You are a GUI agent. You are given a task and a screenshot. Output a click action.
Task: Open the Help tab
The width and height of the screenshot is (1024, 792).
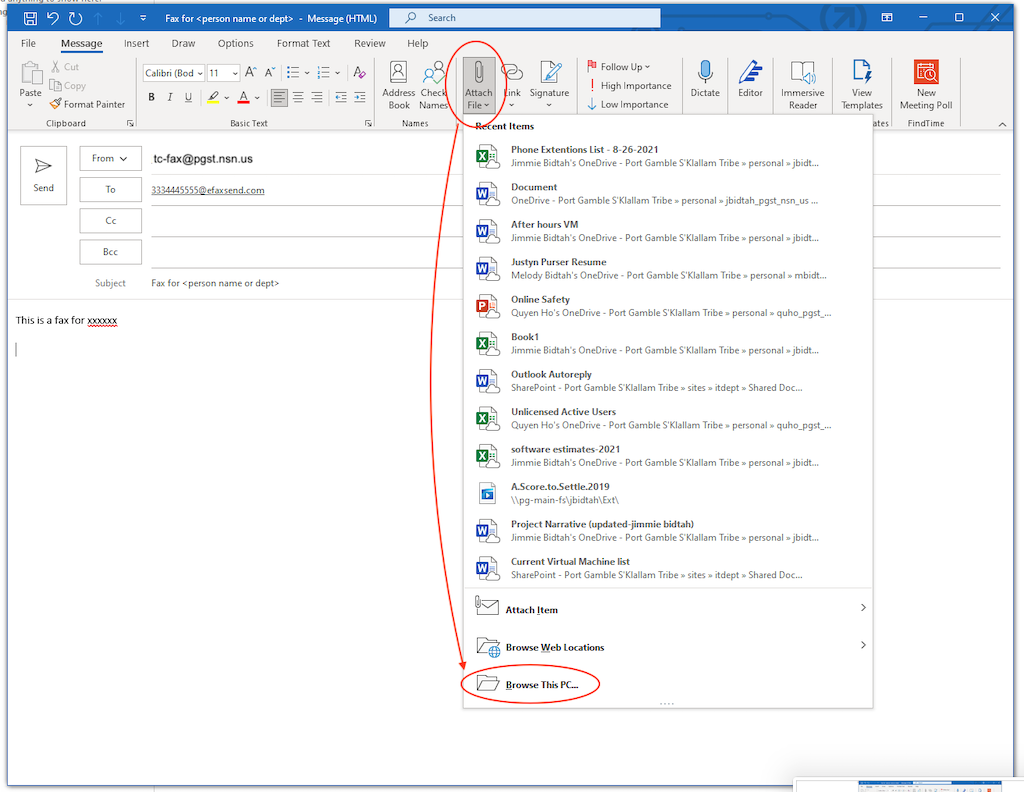point(418,43)
